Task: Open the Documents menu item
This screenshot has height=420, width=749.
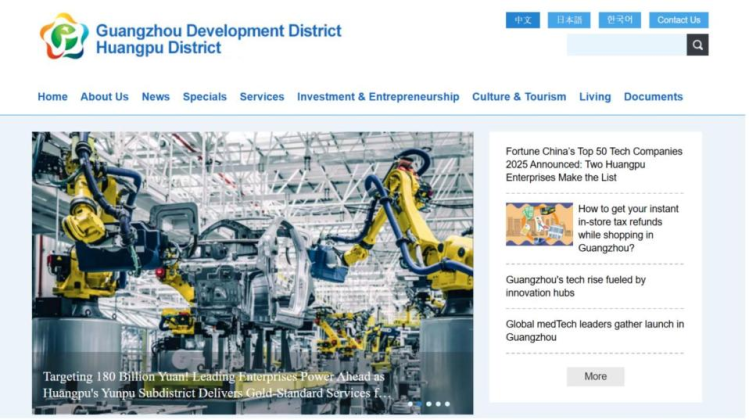Action: pos(653,97)
